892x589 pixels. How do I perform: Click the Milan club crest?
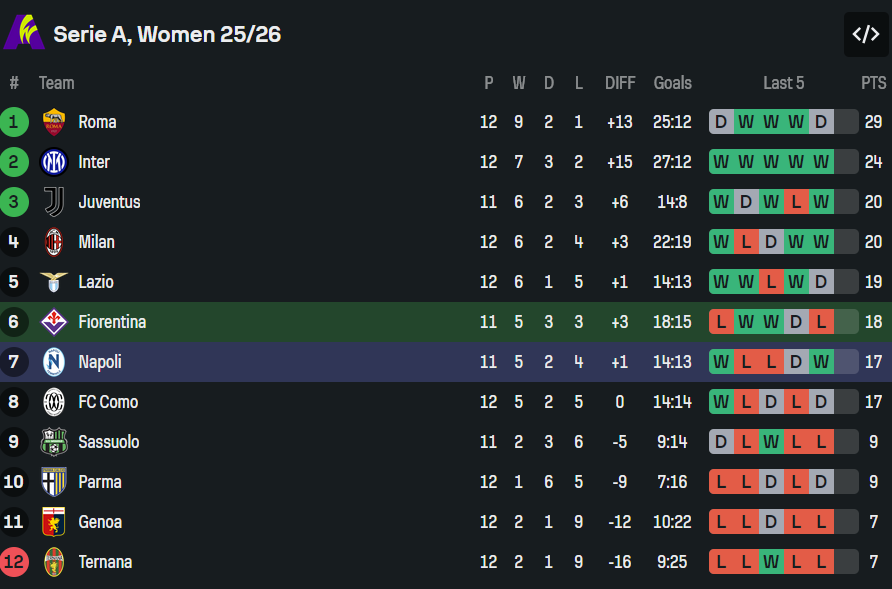point(54,242)
